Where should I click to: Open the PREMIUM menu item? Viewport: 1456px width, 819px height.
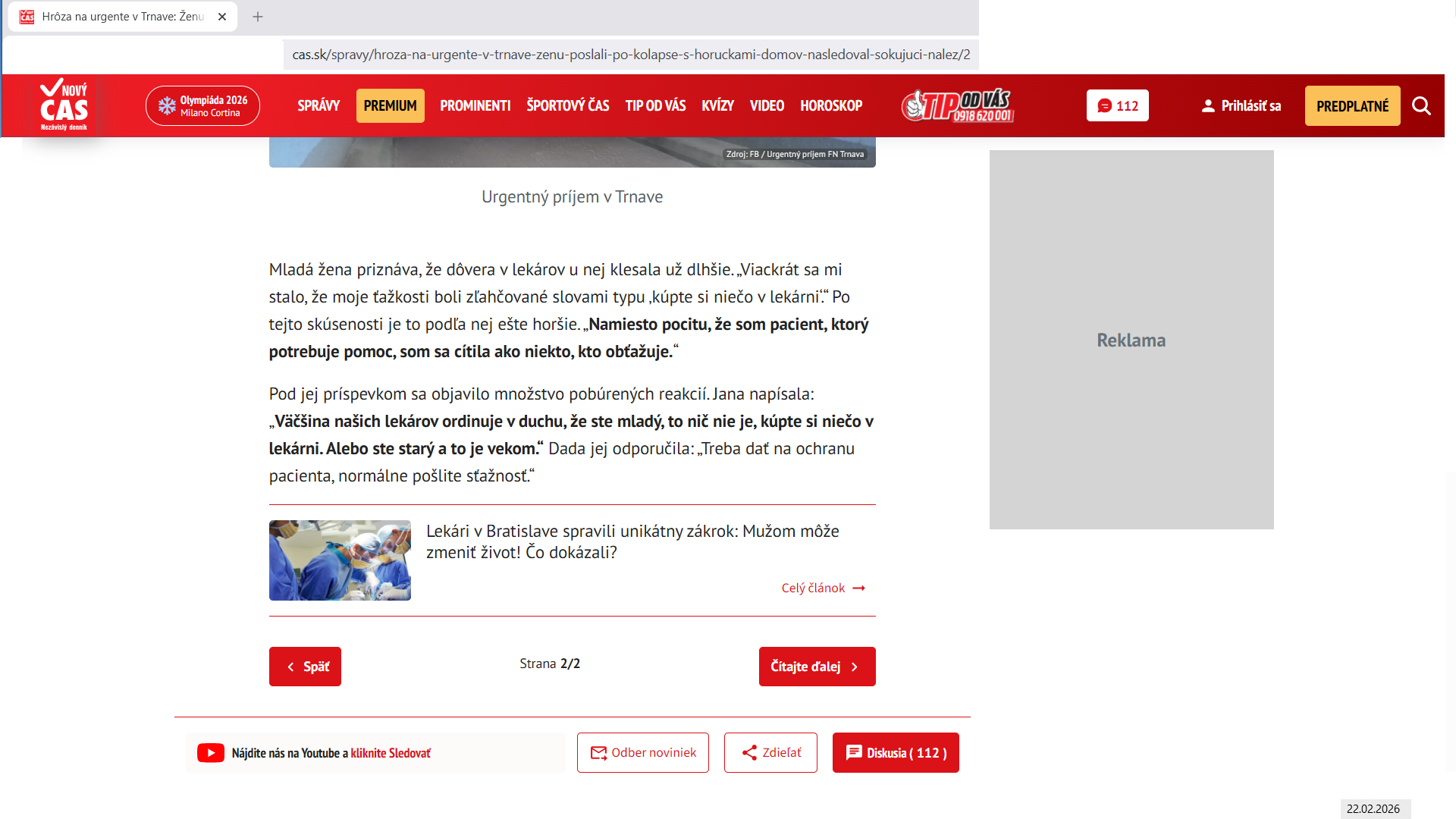[x=390, y=106]
